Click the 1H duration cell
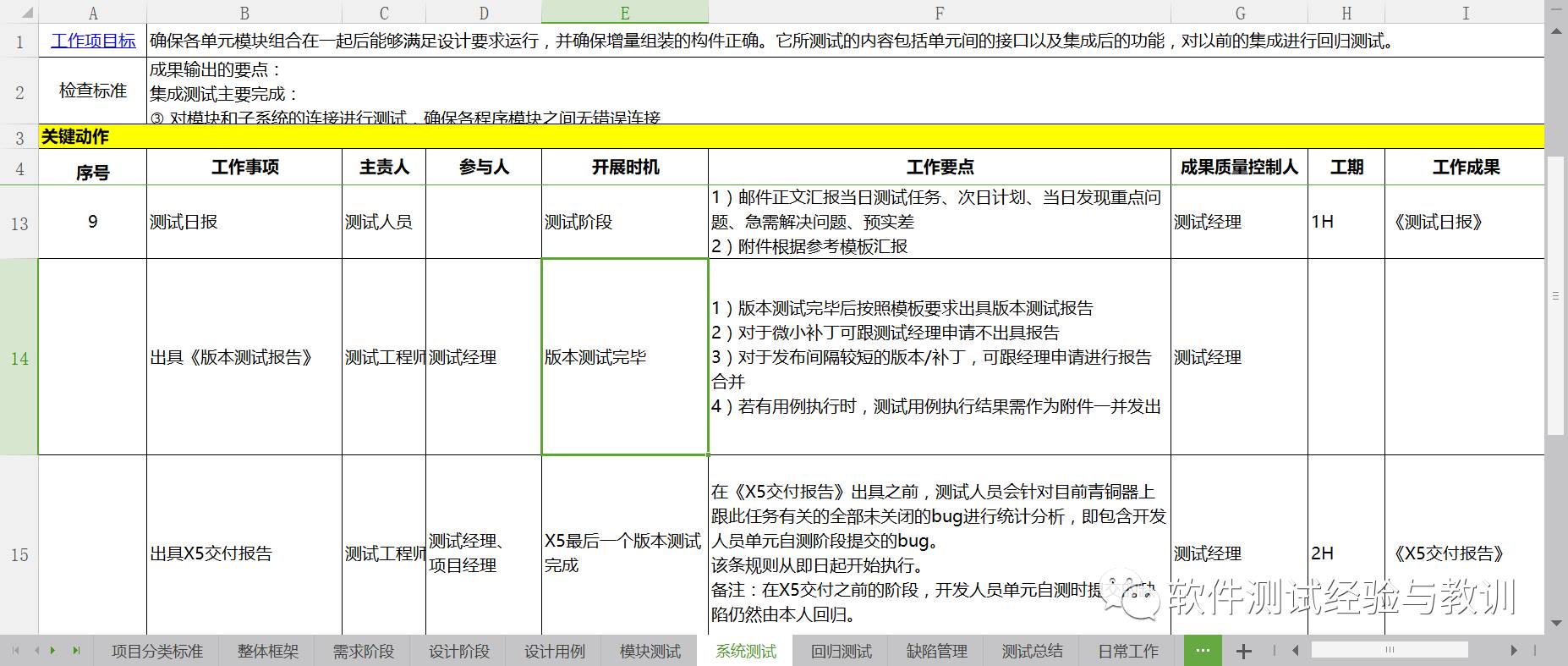The image size is (1568, 666). click(x=1346, y=222)
